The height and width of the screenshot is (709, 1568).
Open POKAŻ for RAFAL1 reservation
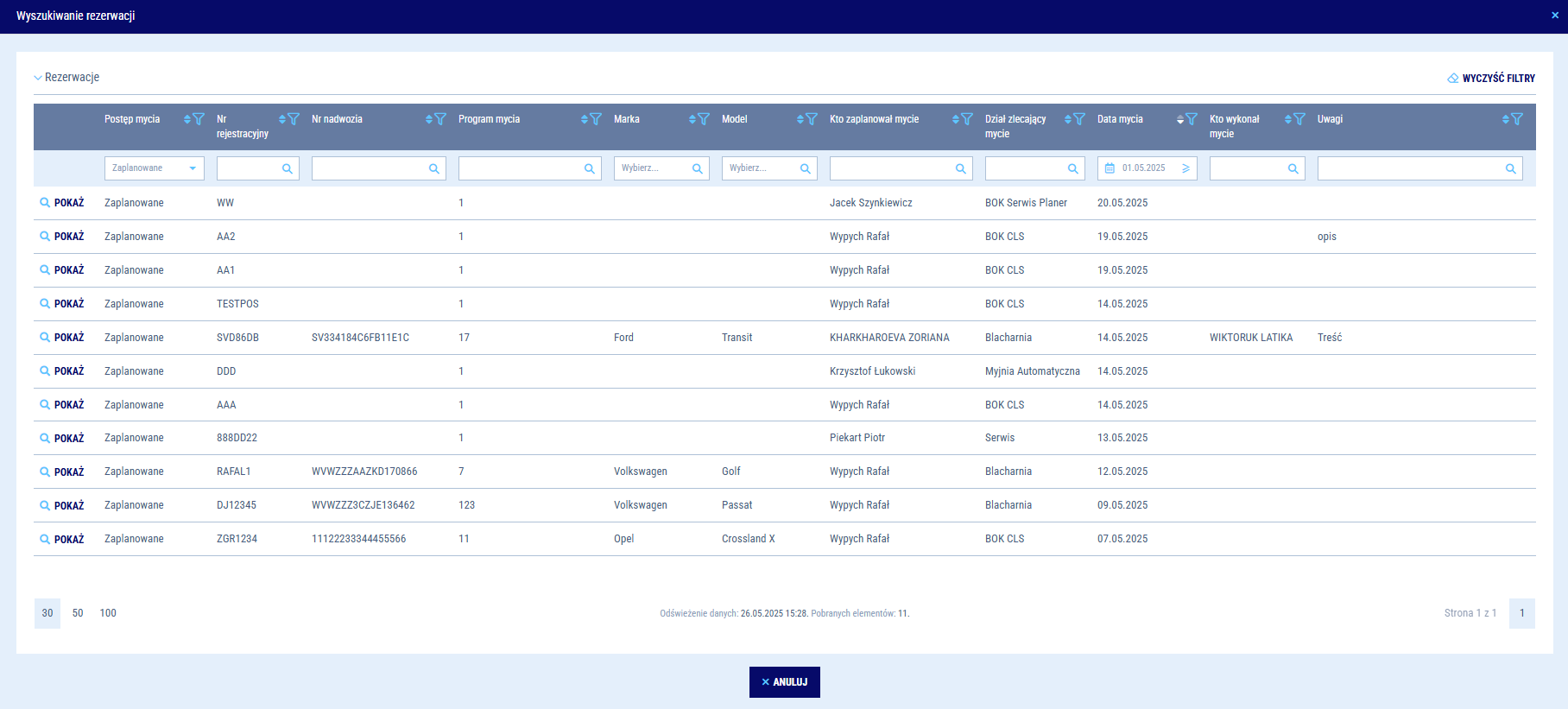[62, 472]
